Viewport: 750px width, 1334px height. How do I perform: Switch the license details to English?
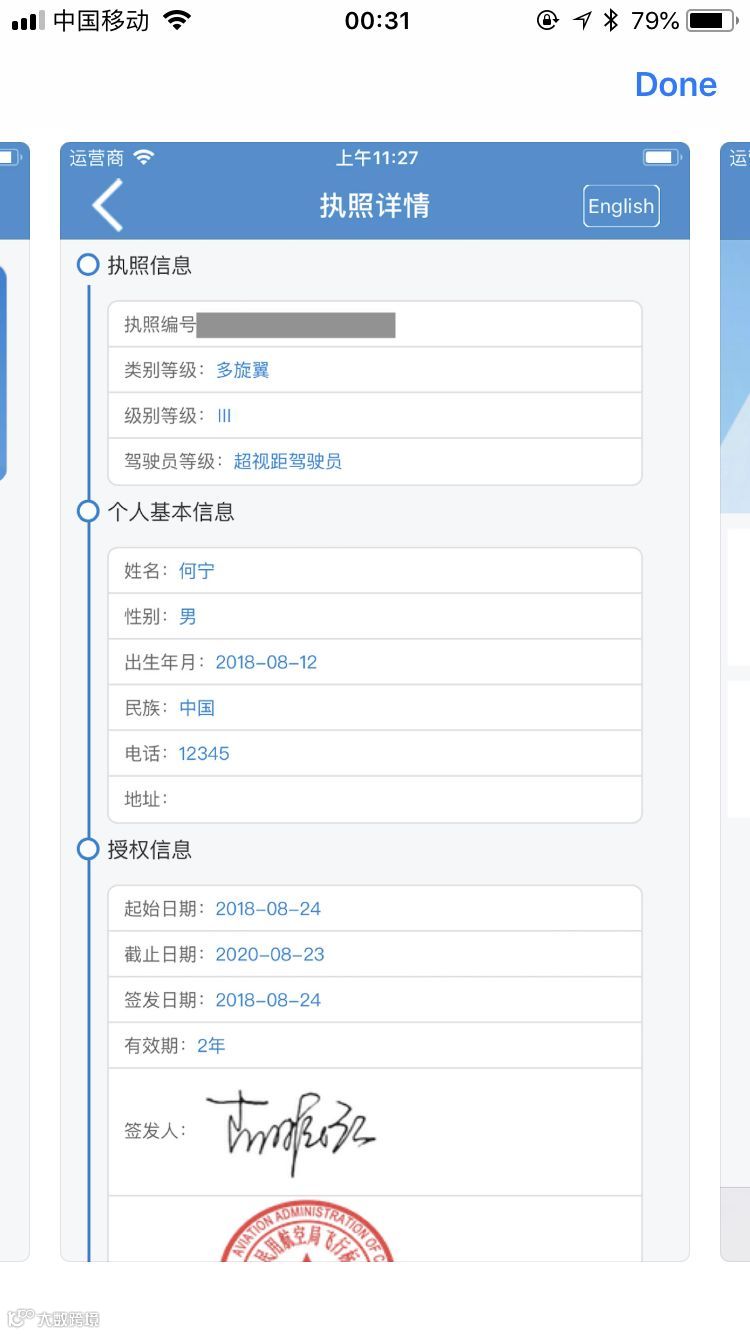pos(621,206)
